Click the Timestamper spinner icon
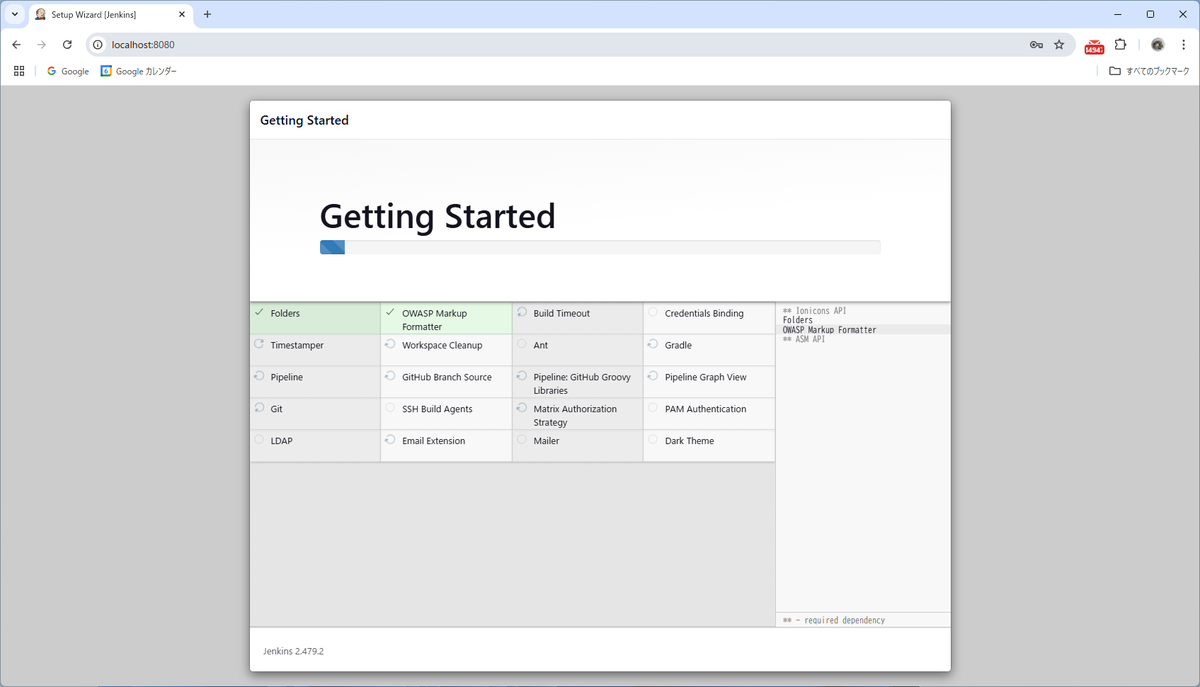1200x687 pixels. coord(259,344)
